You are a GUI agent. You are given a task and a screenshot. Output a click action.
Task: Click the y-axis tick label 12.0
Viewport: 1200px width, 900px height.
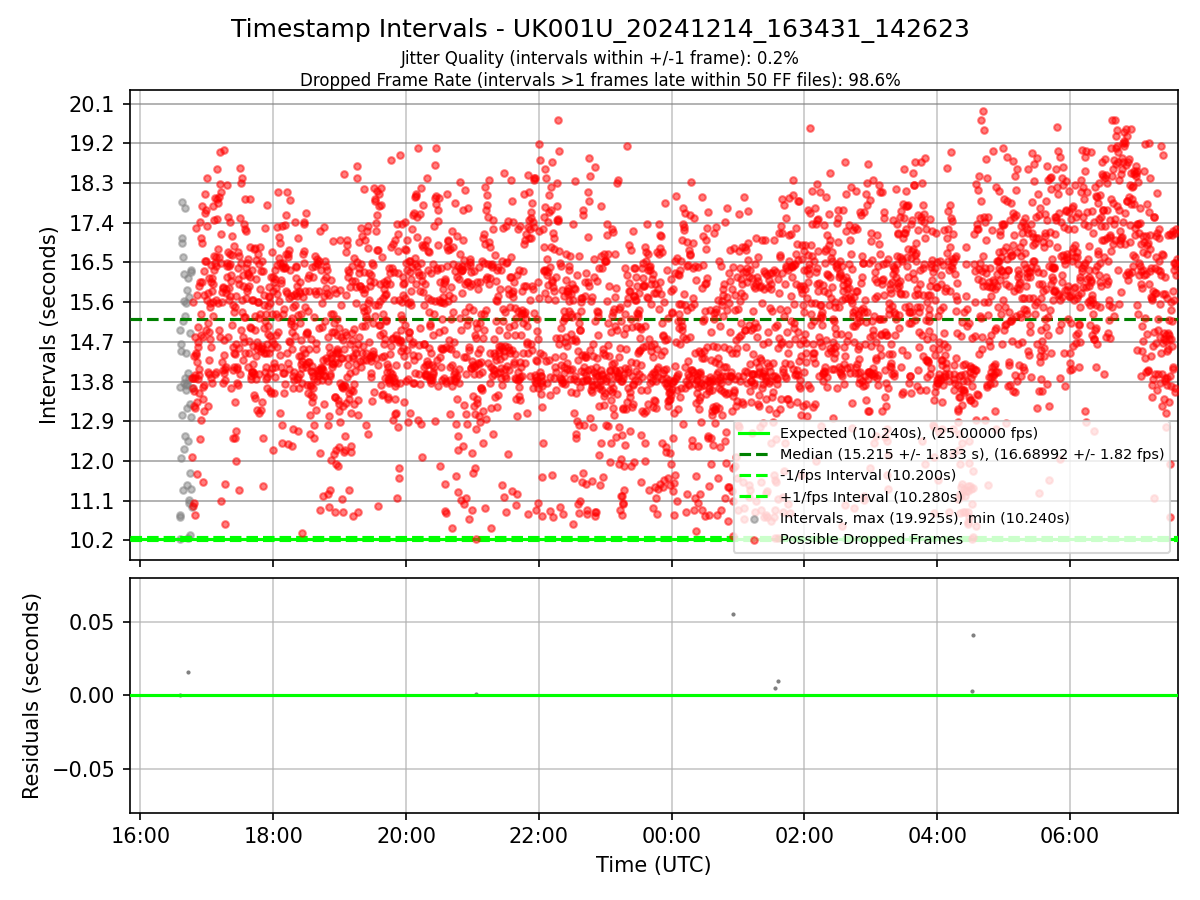point(93,461)
